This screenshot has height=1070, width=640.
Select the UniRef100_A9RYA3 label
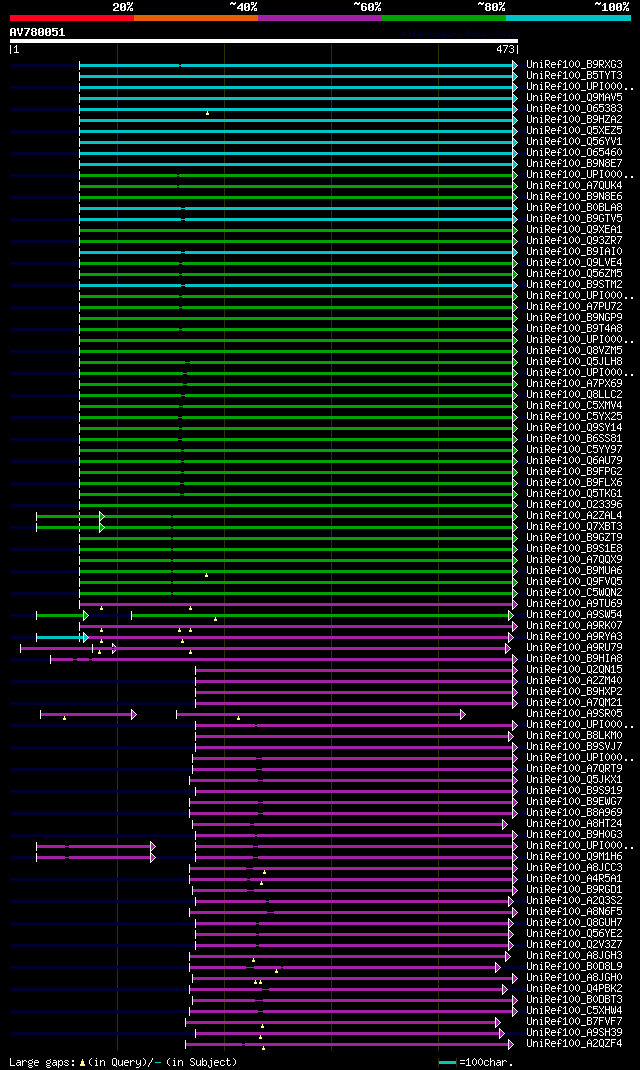tap(574, 637)
